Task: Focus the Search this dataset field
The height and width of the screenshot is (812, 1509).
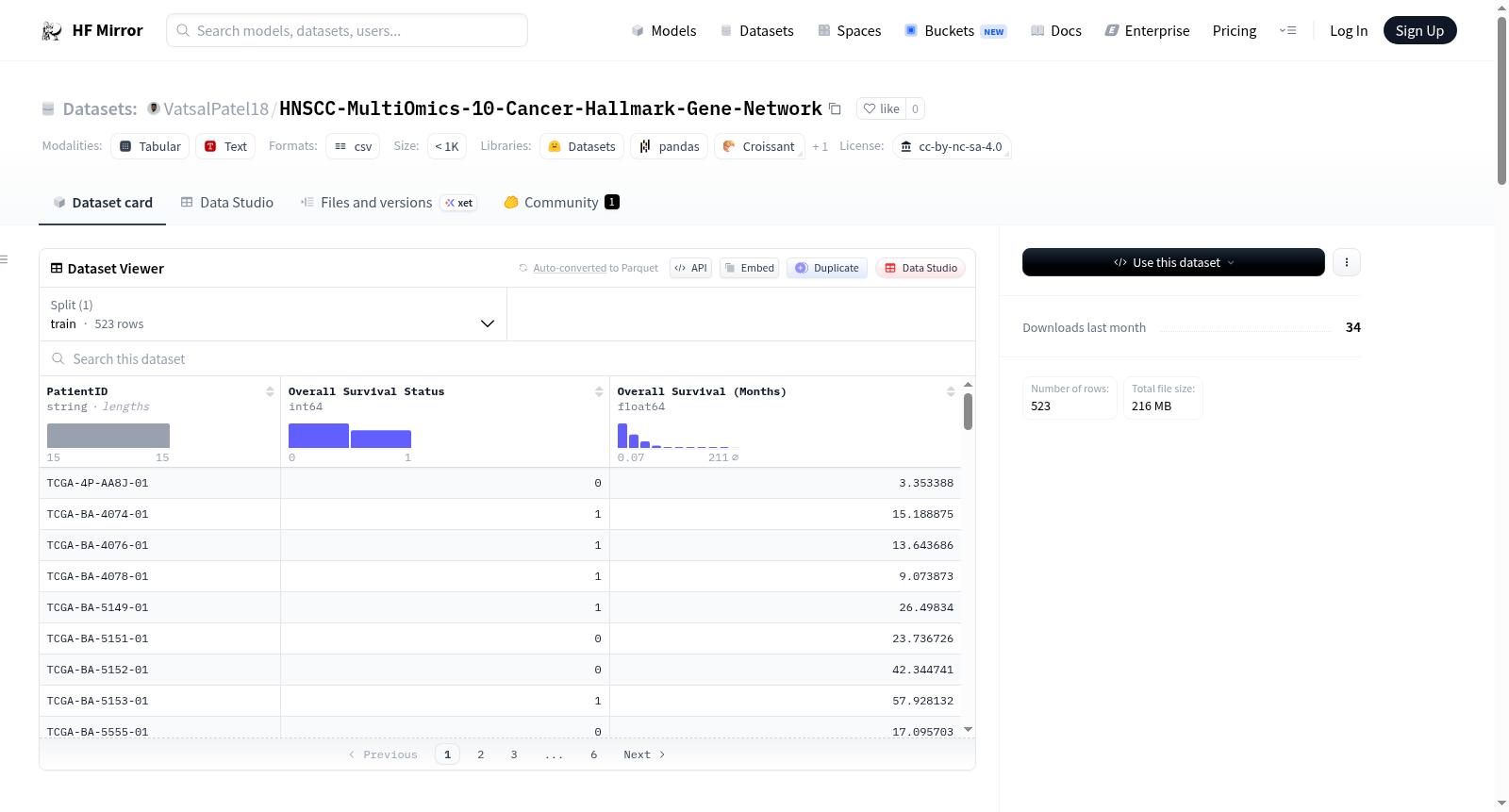Action: click(x=507, y=358)
